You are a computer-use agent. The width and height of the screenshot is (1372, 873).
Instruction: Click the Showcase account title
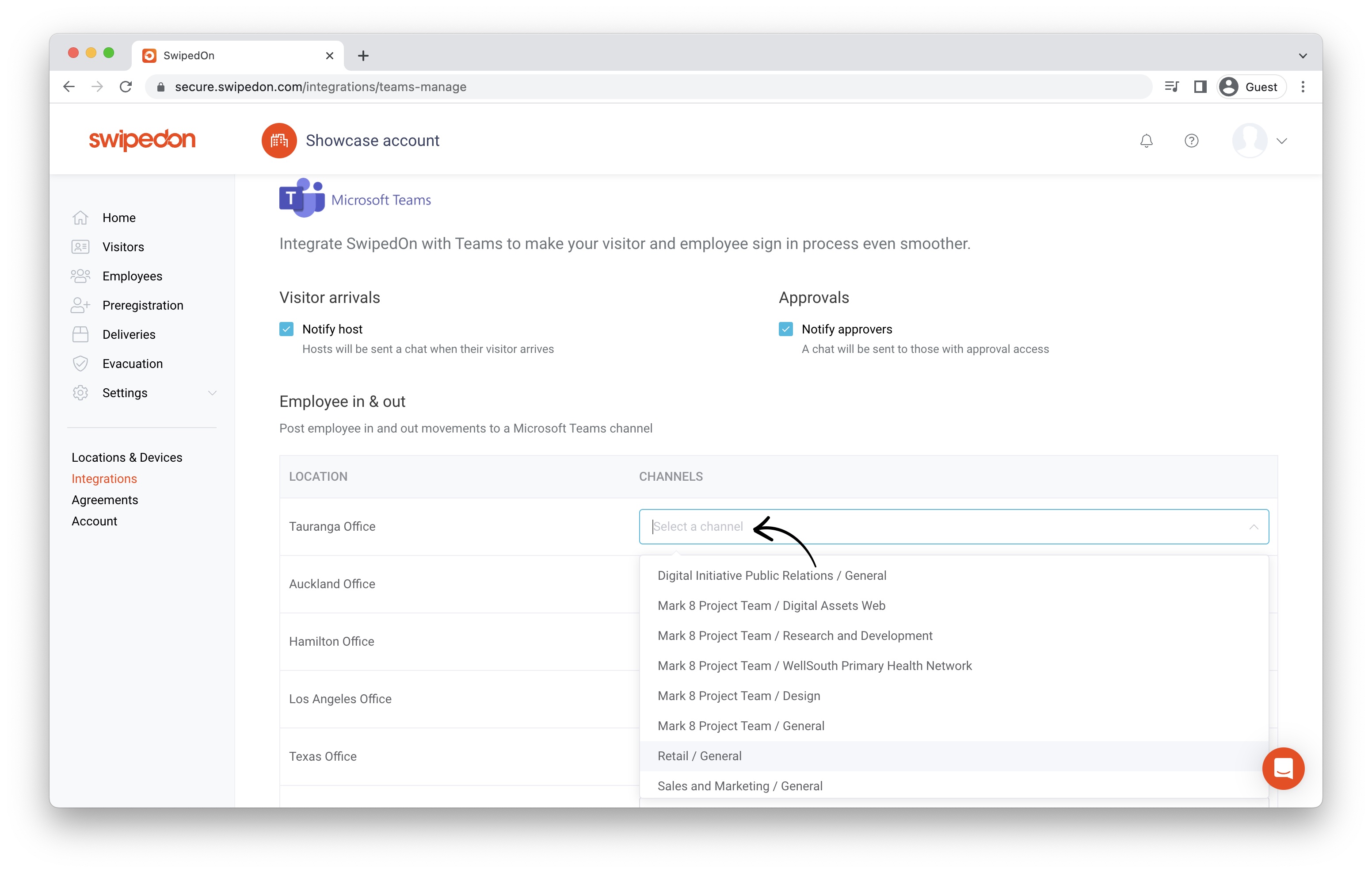373,140
